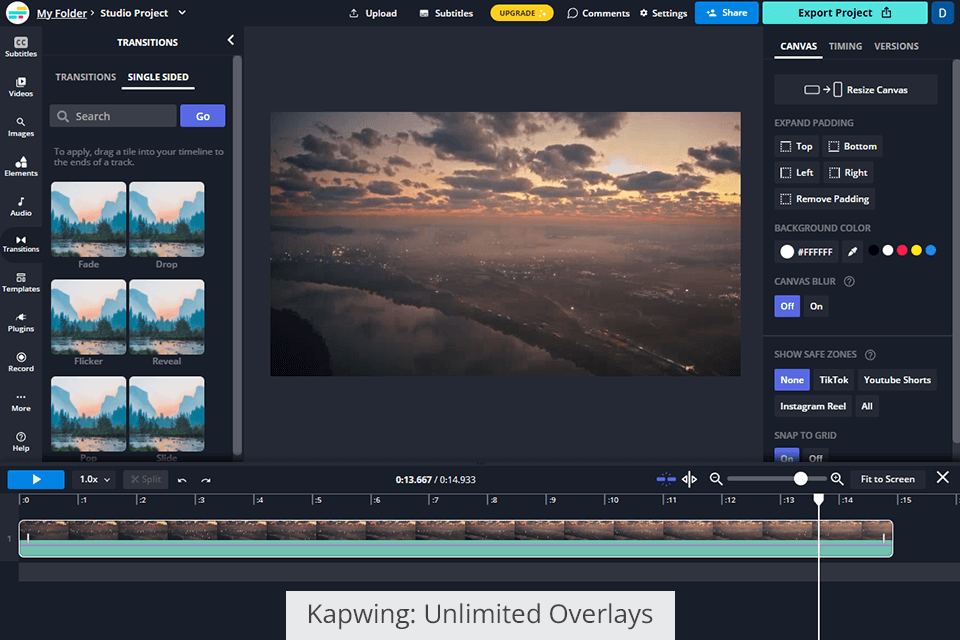Screen dimensions: 960x640
Task: Open the Plugins sidebar panel
Action: coord(21,323)
